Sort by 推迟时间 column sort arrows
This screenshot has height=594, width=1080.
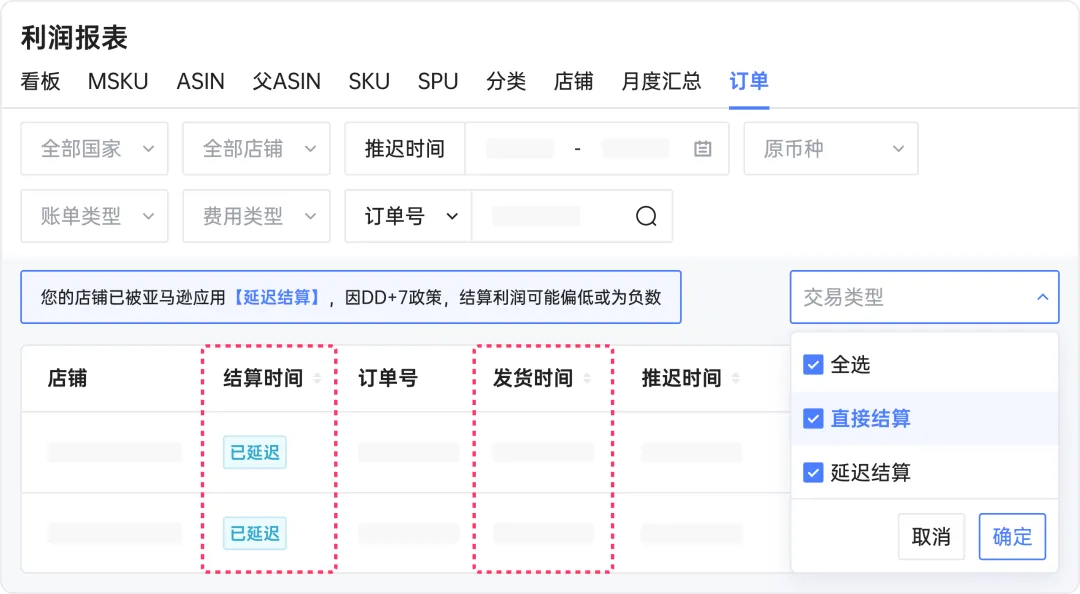736,378
